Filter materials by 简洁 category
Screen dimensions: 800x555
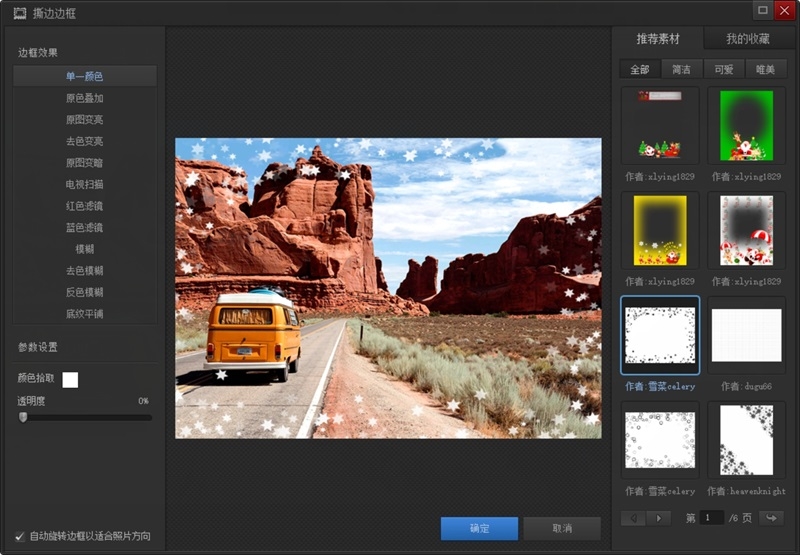[681, 69]
